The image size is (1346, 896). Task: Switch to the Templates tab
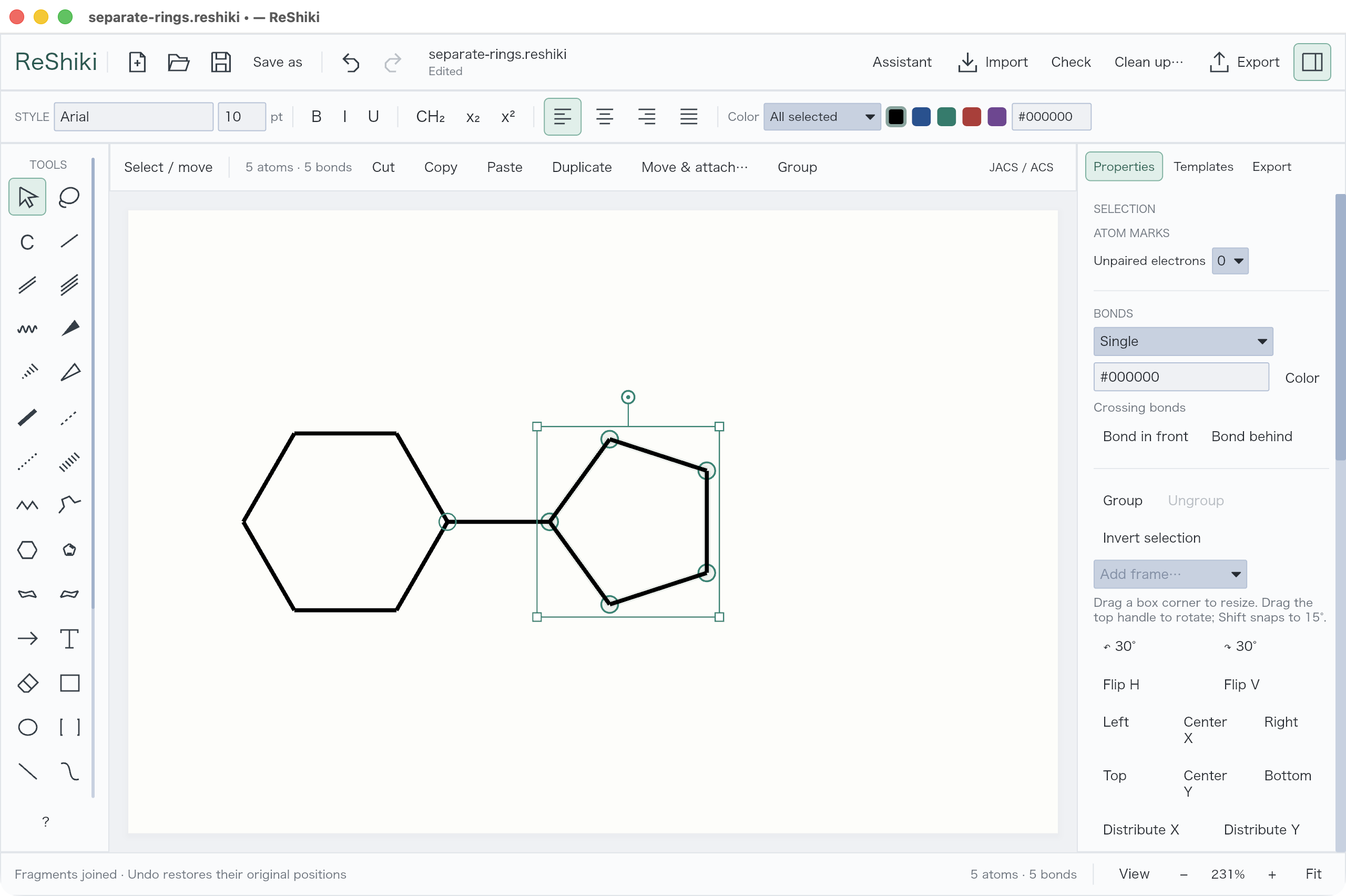tap(1202, 166)
